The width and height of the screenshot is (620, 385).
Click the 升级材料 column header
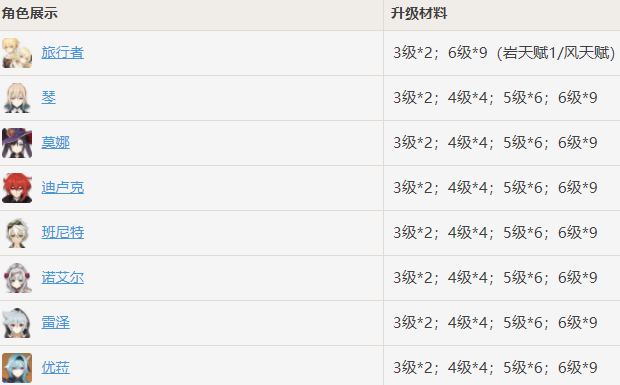pos(419,13)
